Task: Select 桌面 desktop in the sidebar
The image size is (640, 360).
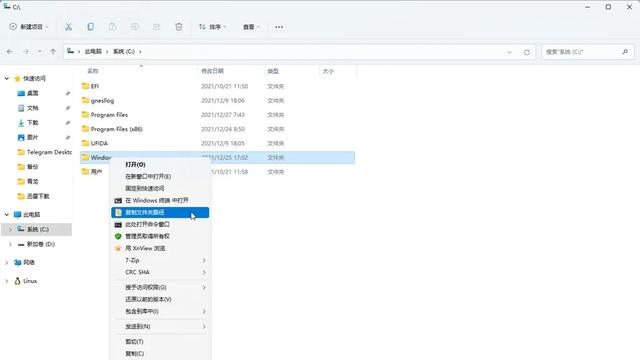Action: (x=33, y=93)
